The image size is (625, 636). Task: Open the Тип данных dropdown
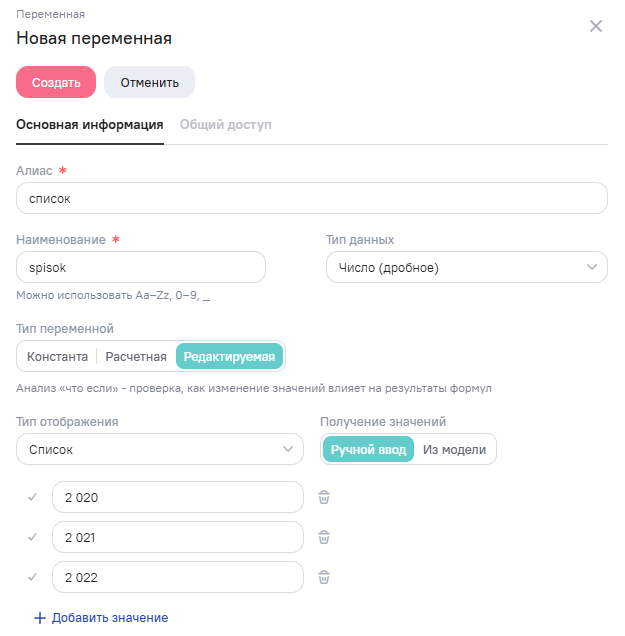pyautogui.click(x=466, y=267)
